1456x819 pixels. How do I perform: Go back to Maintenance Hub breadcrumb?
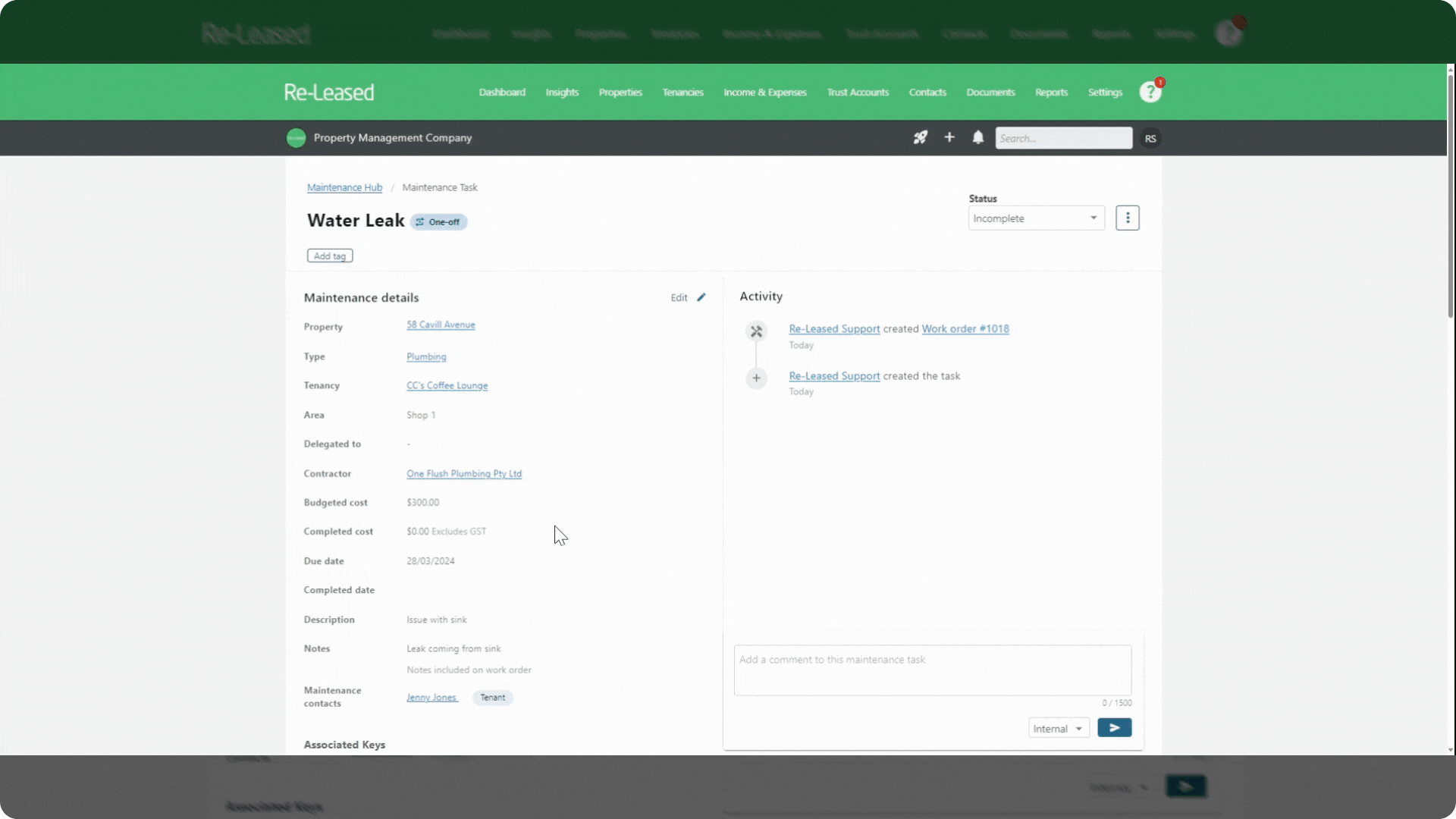coord(344,187)
